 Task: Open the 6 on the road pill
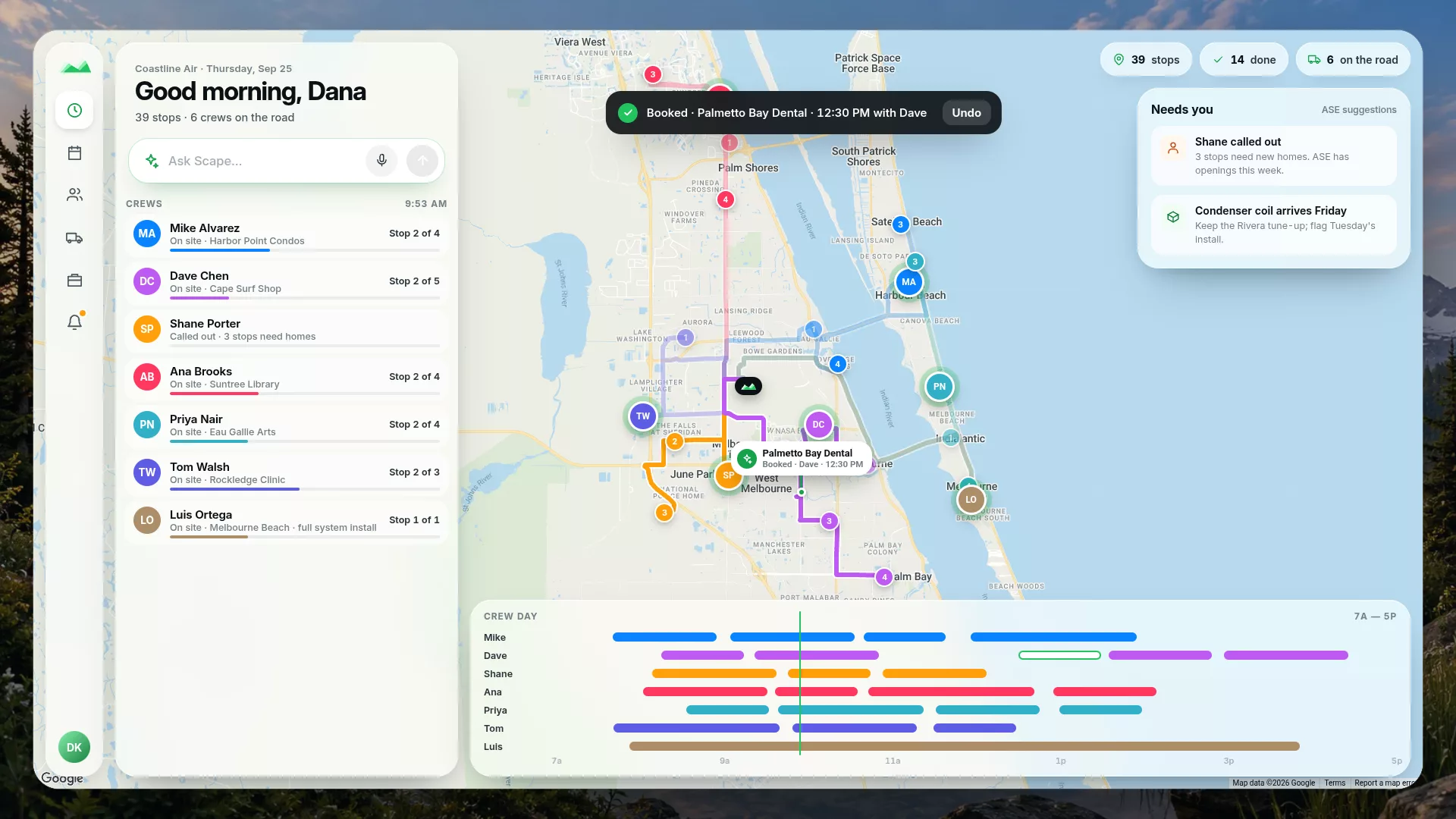tap(1353, 60)
